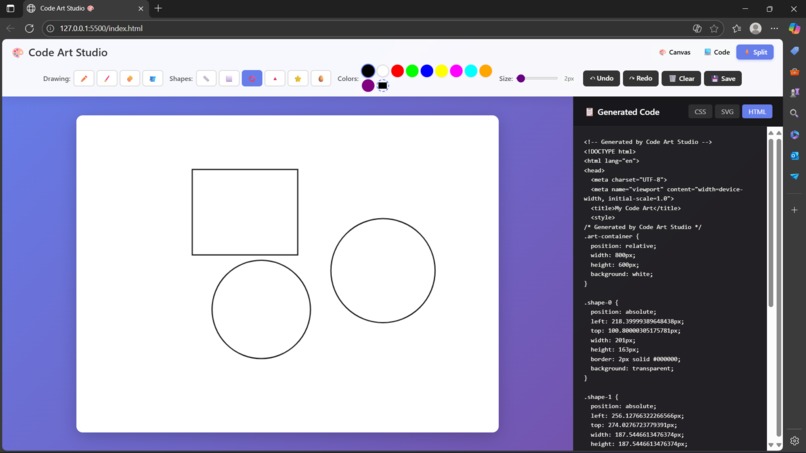The width and height of the screenshot is (806, 453).
Task: Click the Generated Code clipboard icon
Action: click(589, 112)
